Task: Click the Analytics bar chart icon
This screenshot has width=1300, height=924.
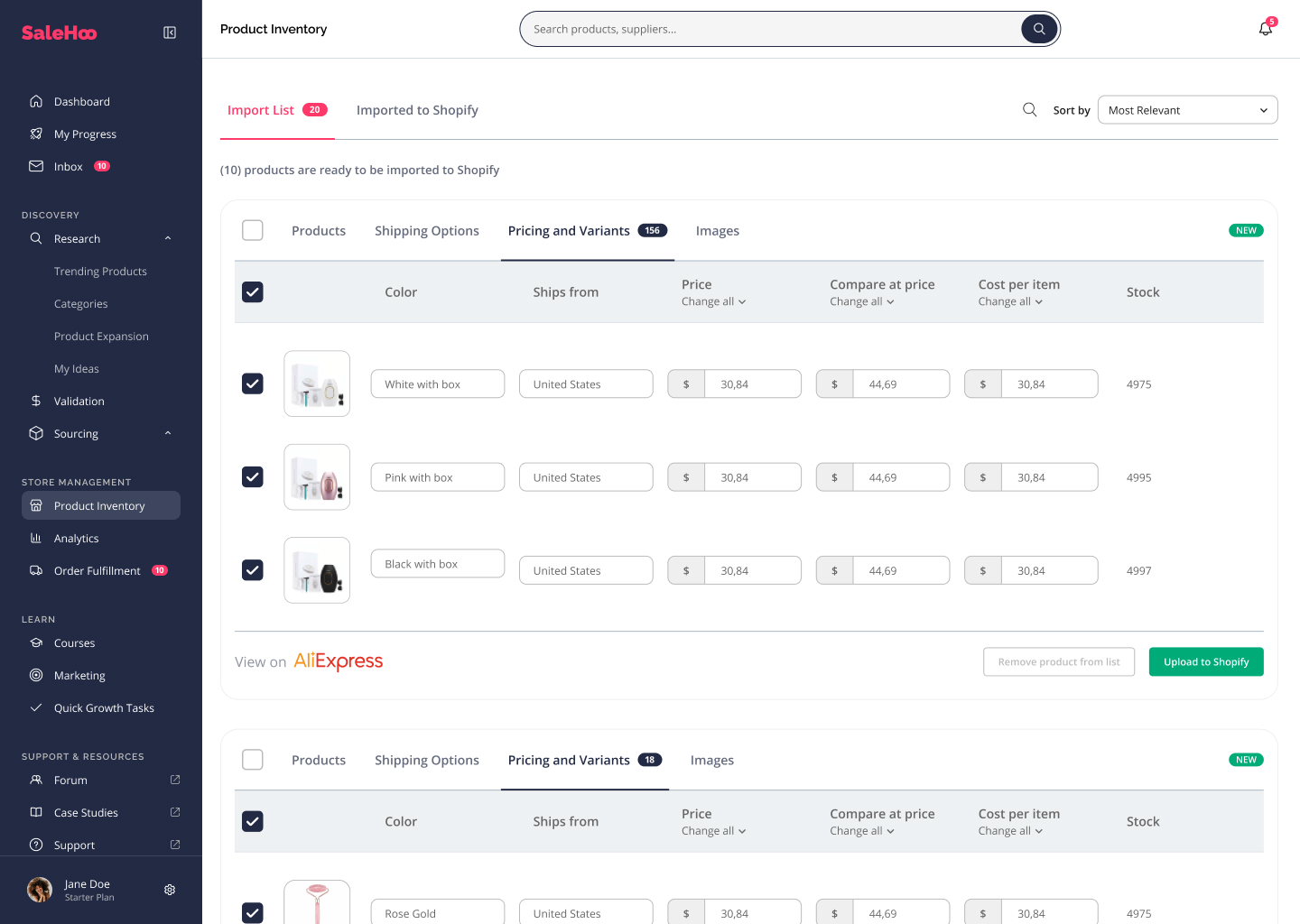Action: point(36,538)
